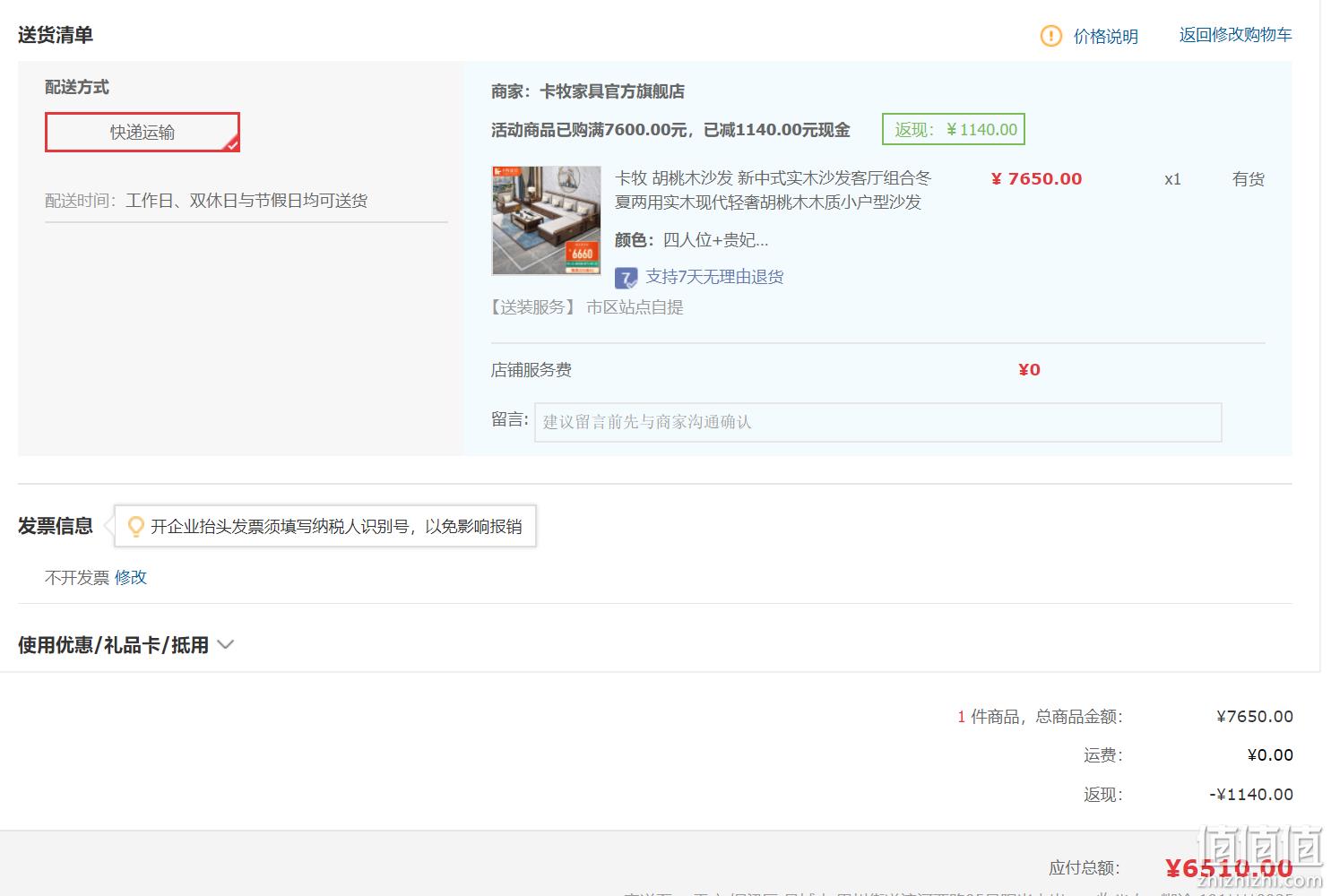
Task: Click the 发票信息 section heading
Action: tap(56, 526)
